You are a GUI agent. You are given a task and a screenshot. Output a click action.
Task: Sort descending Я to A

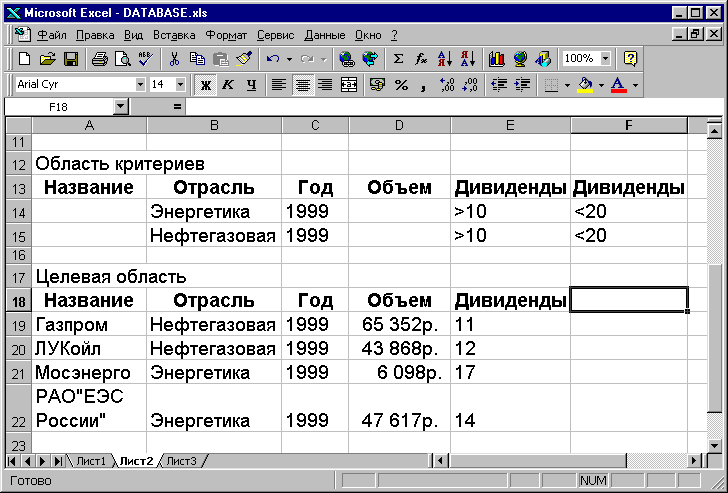tap(468, 59)
